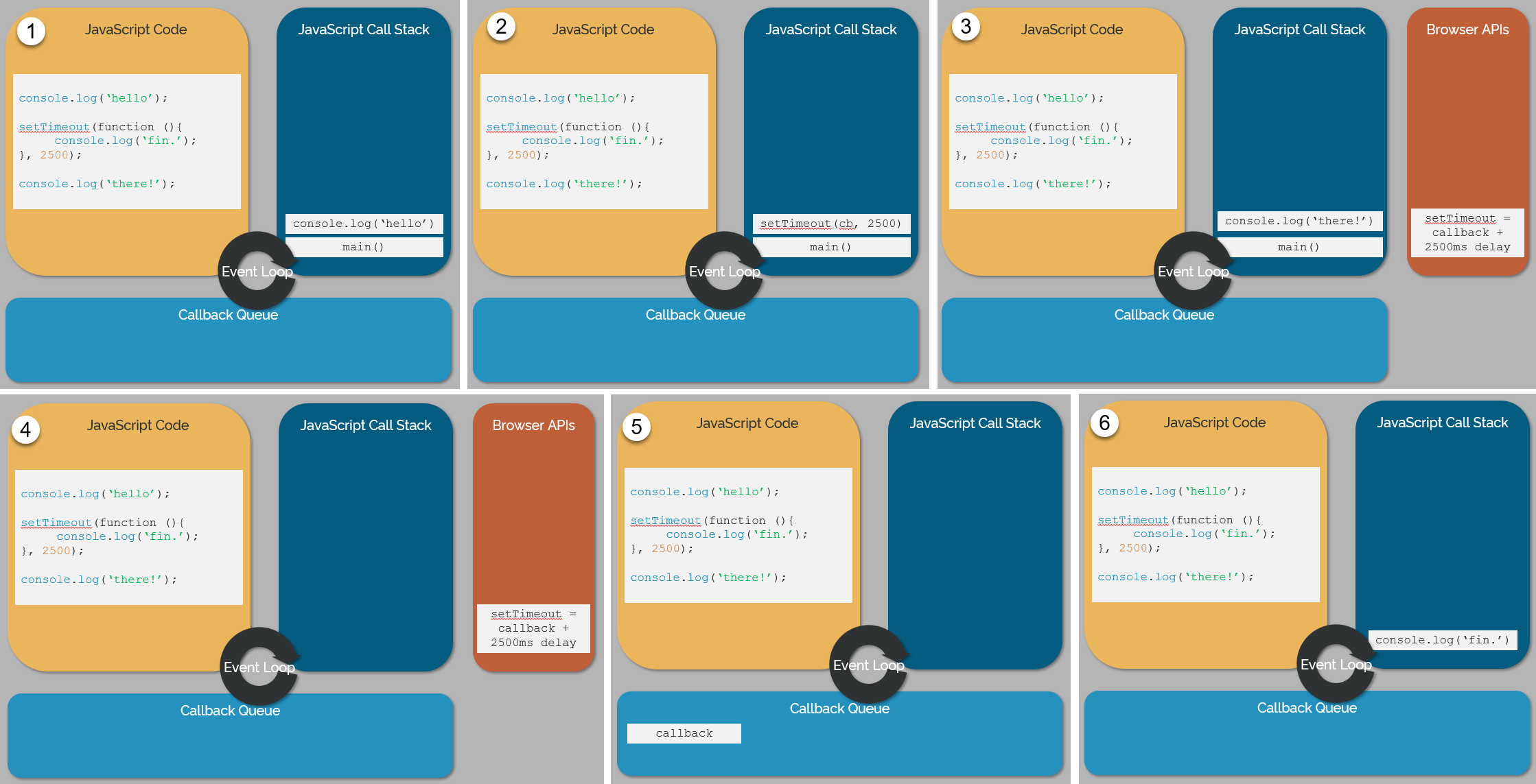Click the 'JavaScript Code' heading in panel 5
1536x784 pixels.
pos(747,423)
